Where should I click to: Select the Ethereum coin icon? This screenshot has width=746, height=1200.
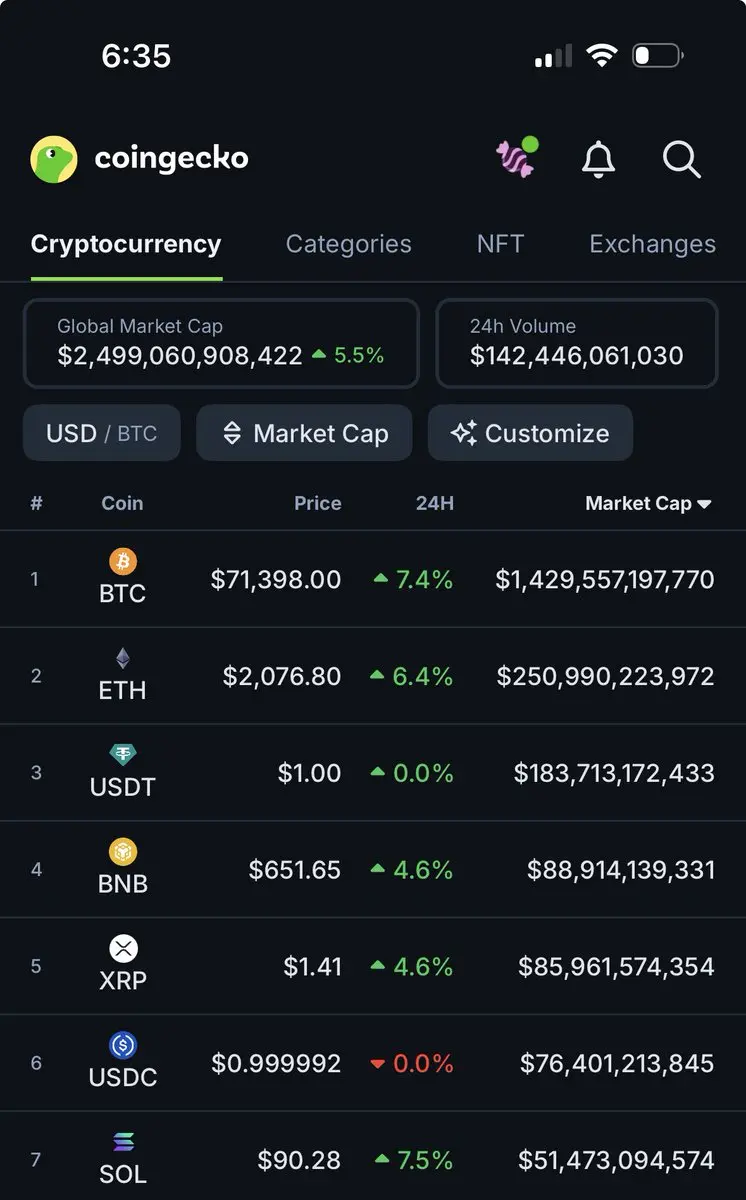tap(123, 658)
